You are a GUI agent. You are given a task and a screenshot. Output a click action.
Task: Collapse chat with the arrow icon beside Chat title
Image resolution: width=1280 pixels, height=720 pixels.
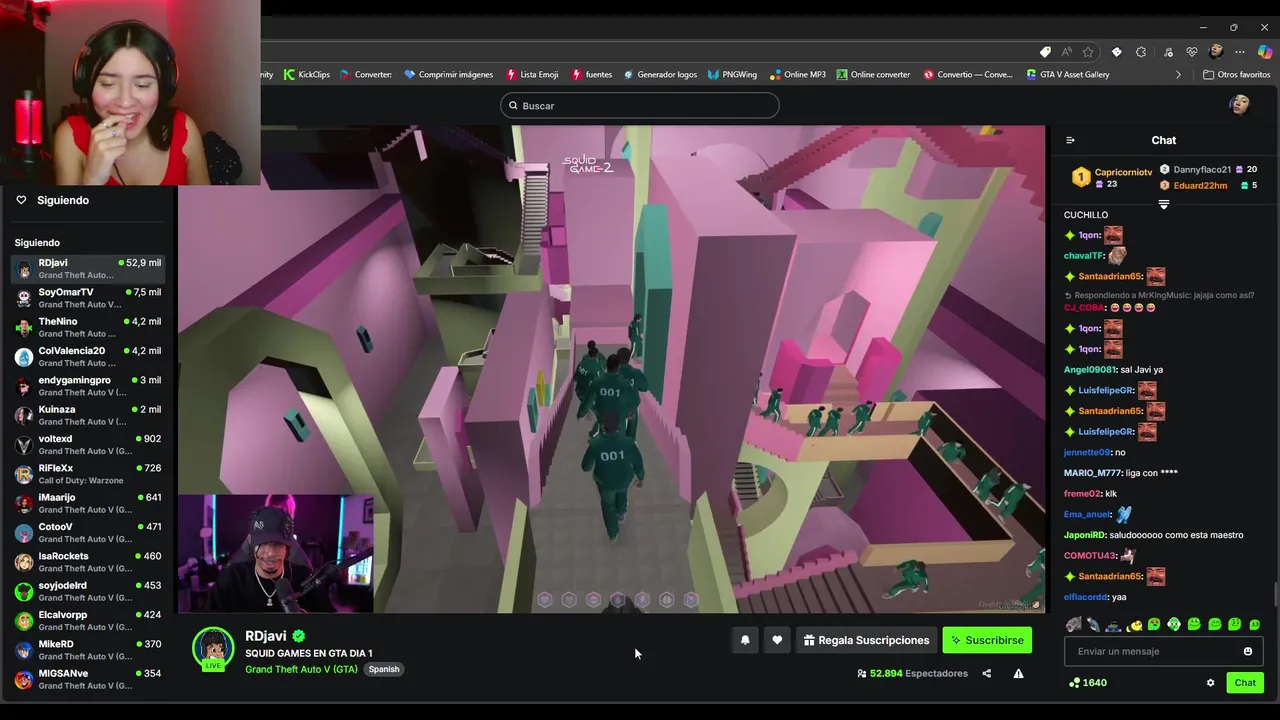pyautogui.click(x=1070, y=140)
